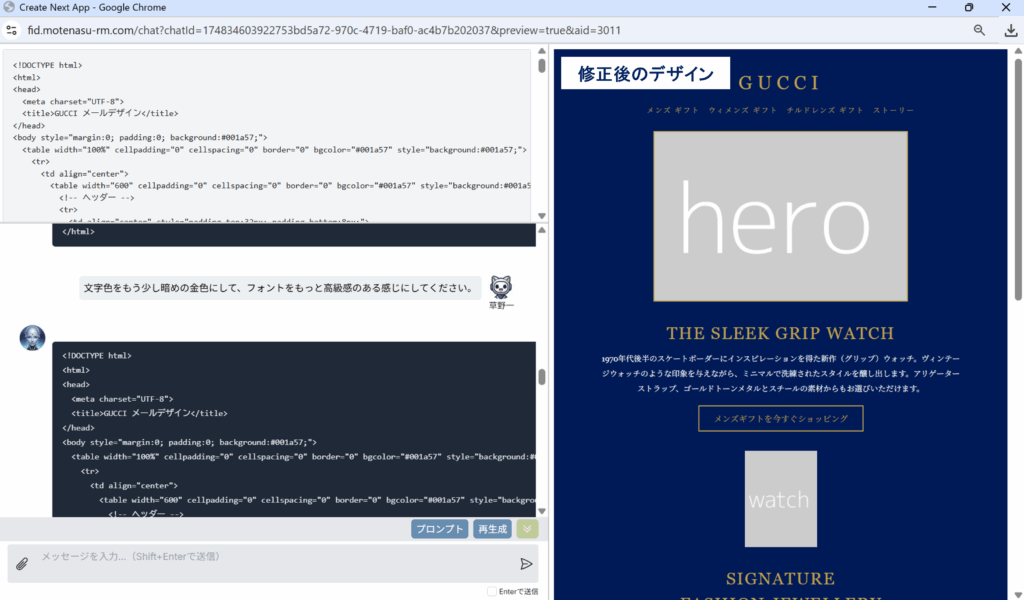Click the チルドレンズ ギフト nav link
The width and height of the screenshot is (1024, 600).
point(825,110)
